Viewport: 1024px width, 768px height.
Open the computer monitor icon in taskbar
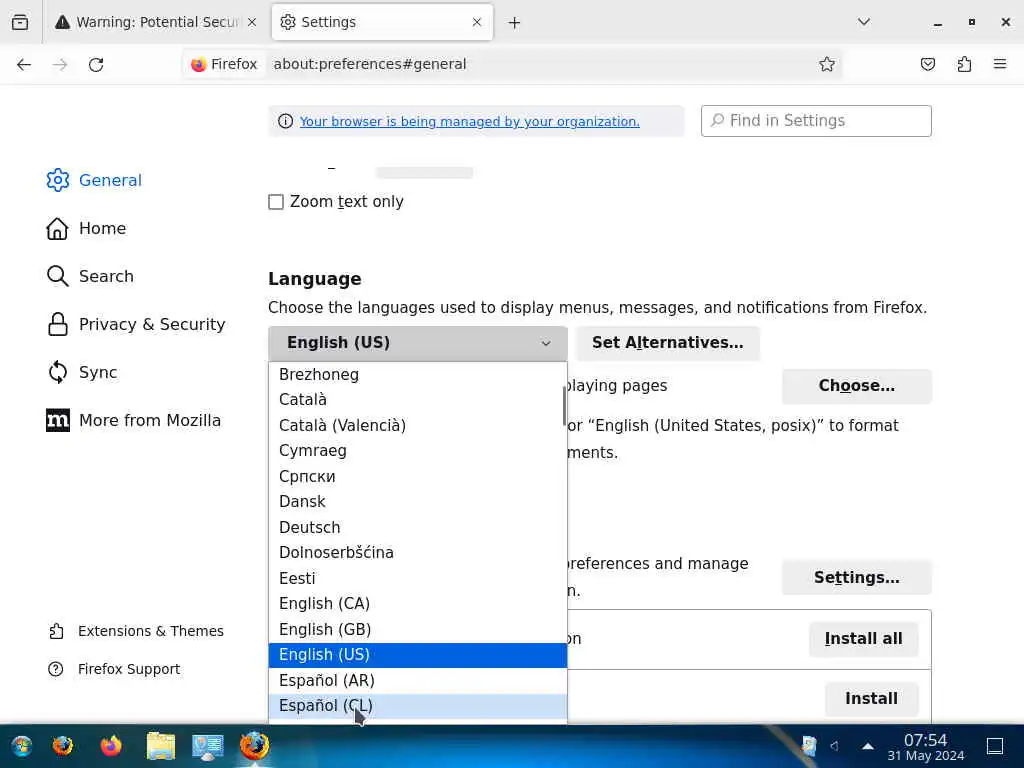208,746
